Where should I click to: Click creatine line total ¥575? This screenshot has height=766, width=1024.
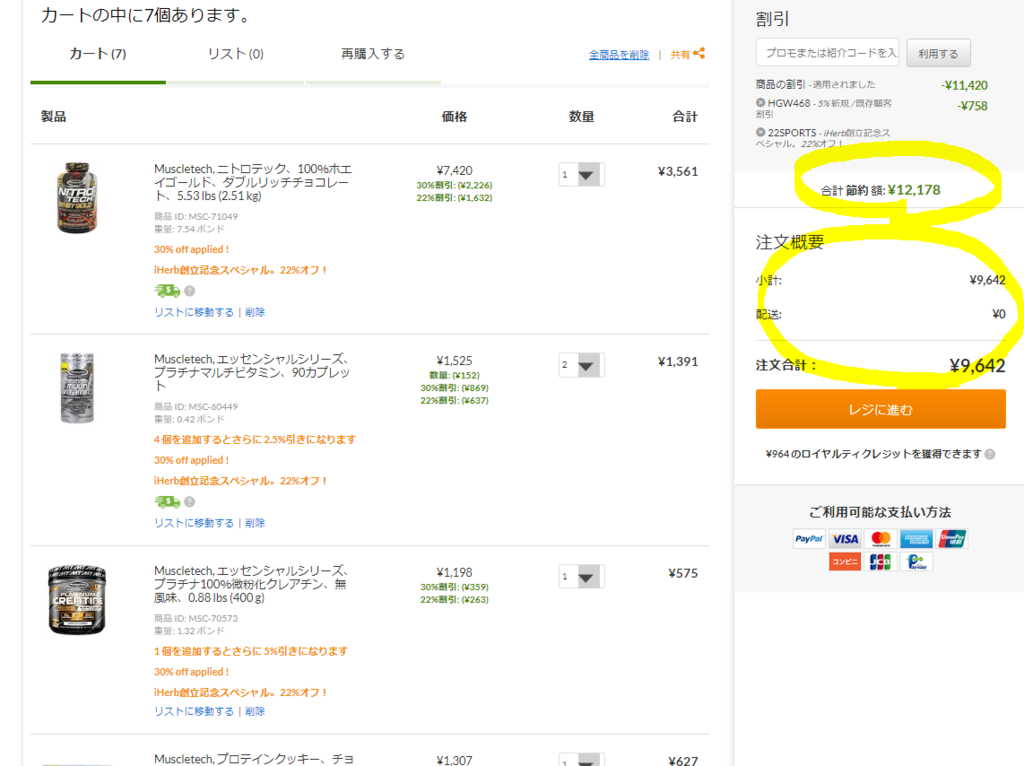pos(683,573)
